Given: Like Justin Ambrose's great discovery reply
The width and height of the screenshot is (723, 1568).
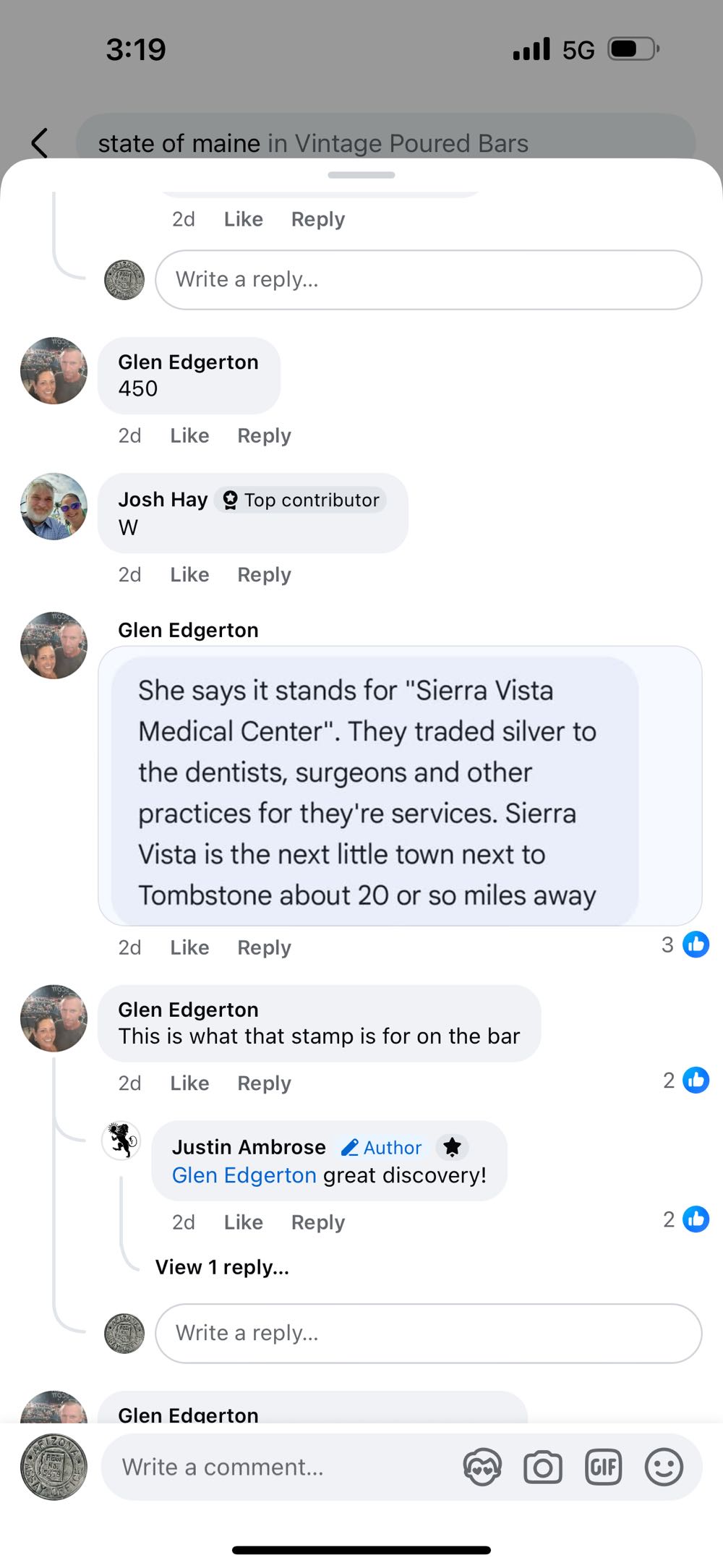Looking at the screenshot, I should 243,1222.
